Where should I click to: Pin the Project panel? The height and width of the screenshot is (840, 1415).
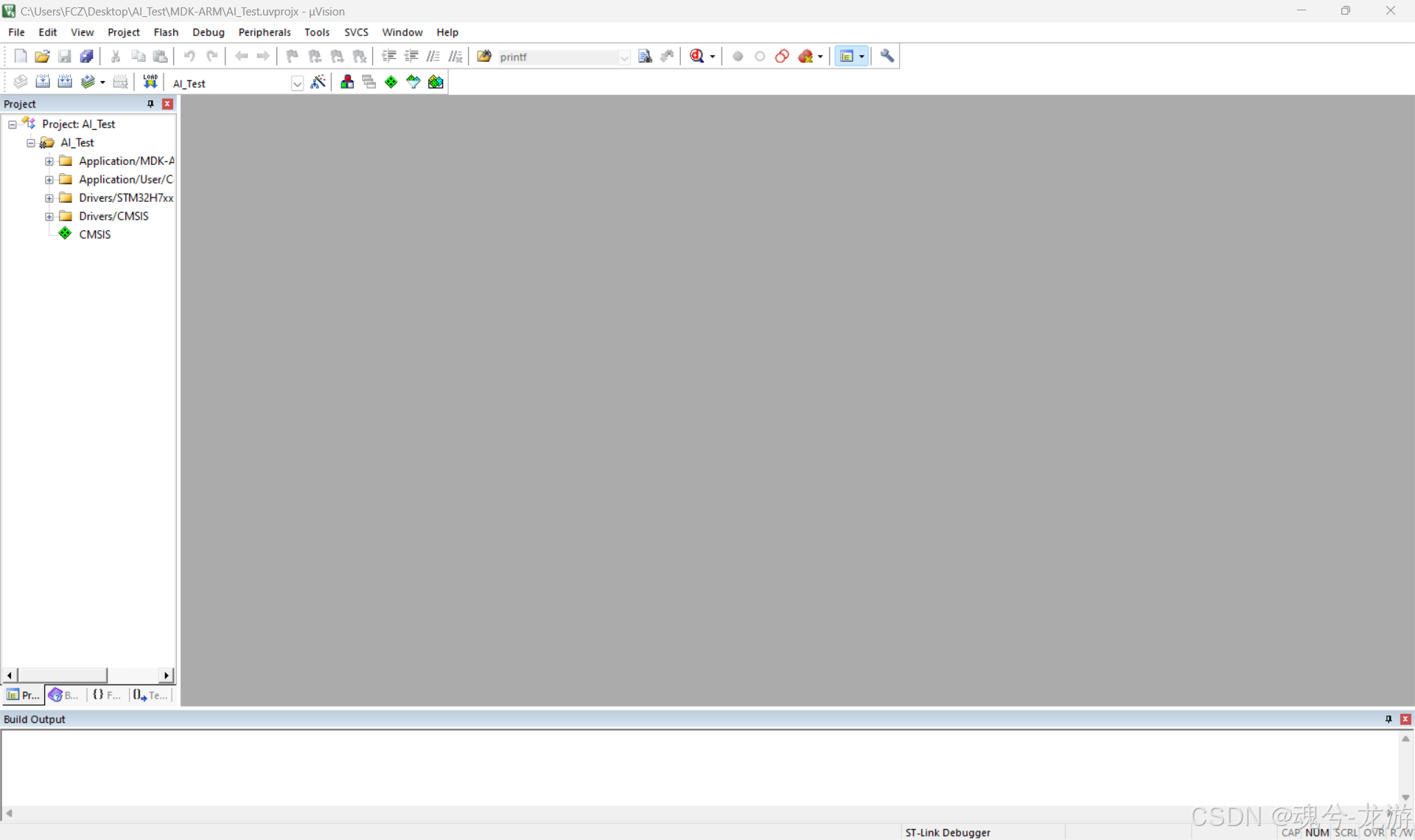pos(150,104)
